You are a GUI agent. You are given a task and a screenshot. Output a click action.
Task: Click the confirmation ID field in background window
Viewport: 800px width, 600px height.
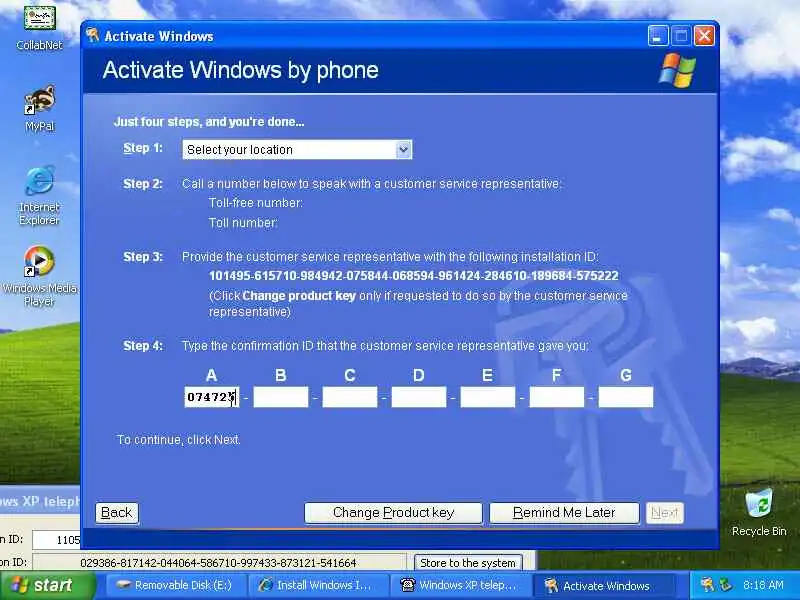[x=219, y=563]
